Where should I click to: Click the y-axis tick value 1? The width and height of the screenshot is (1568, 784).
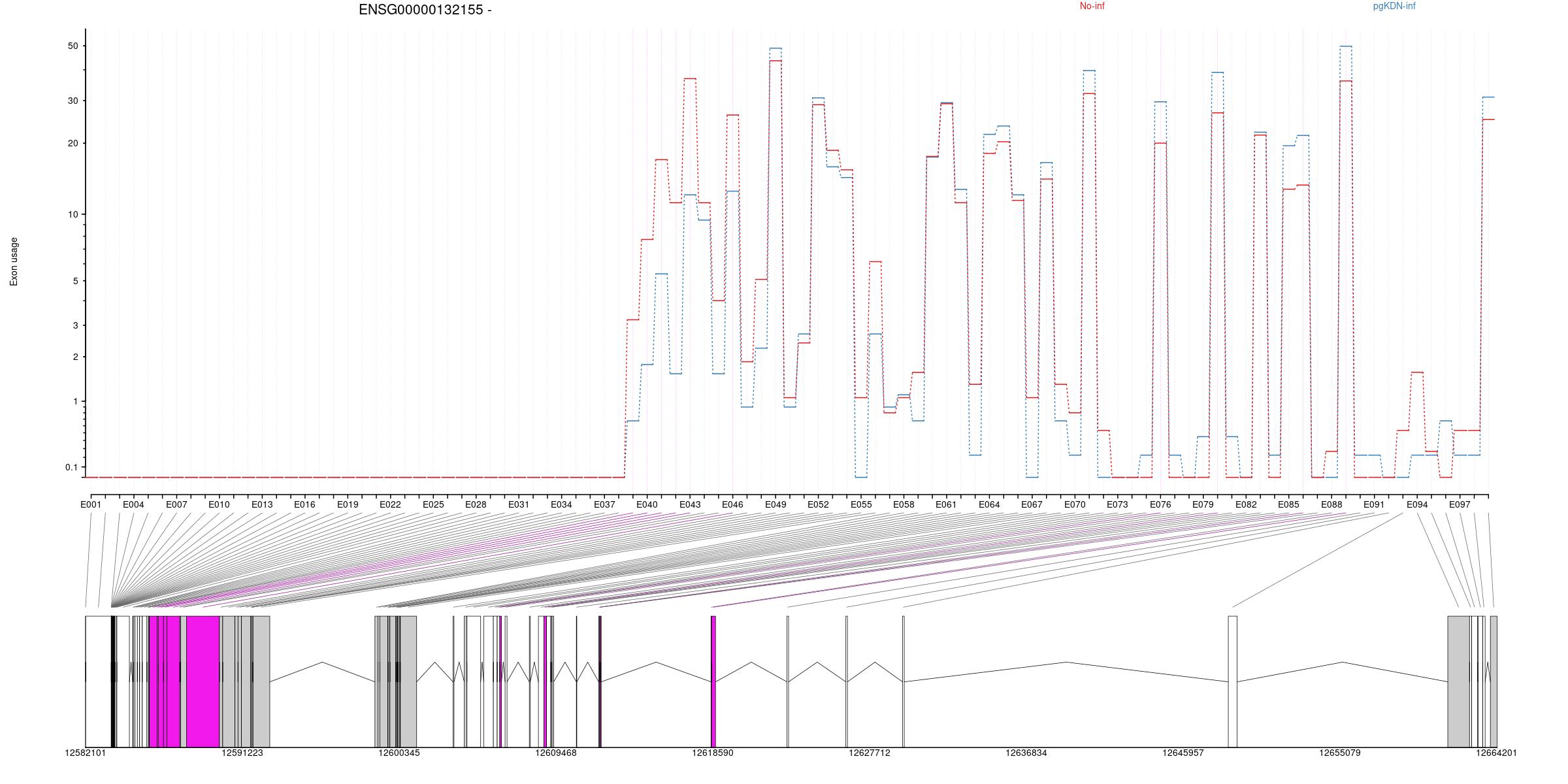(x=75, y=401)
